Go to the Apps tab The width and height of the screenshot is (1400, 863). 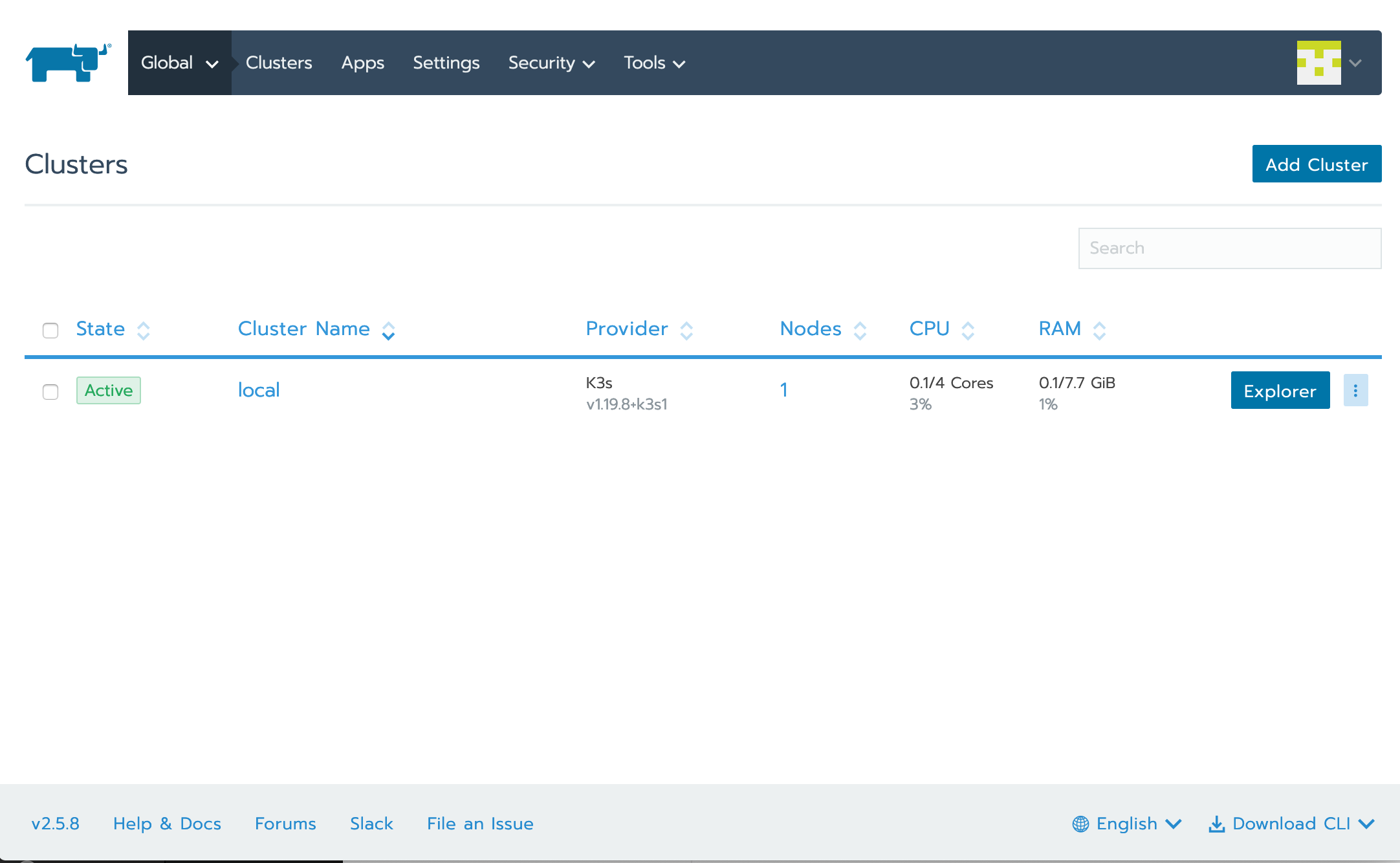pyautogui.click(x=362, y=63)
